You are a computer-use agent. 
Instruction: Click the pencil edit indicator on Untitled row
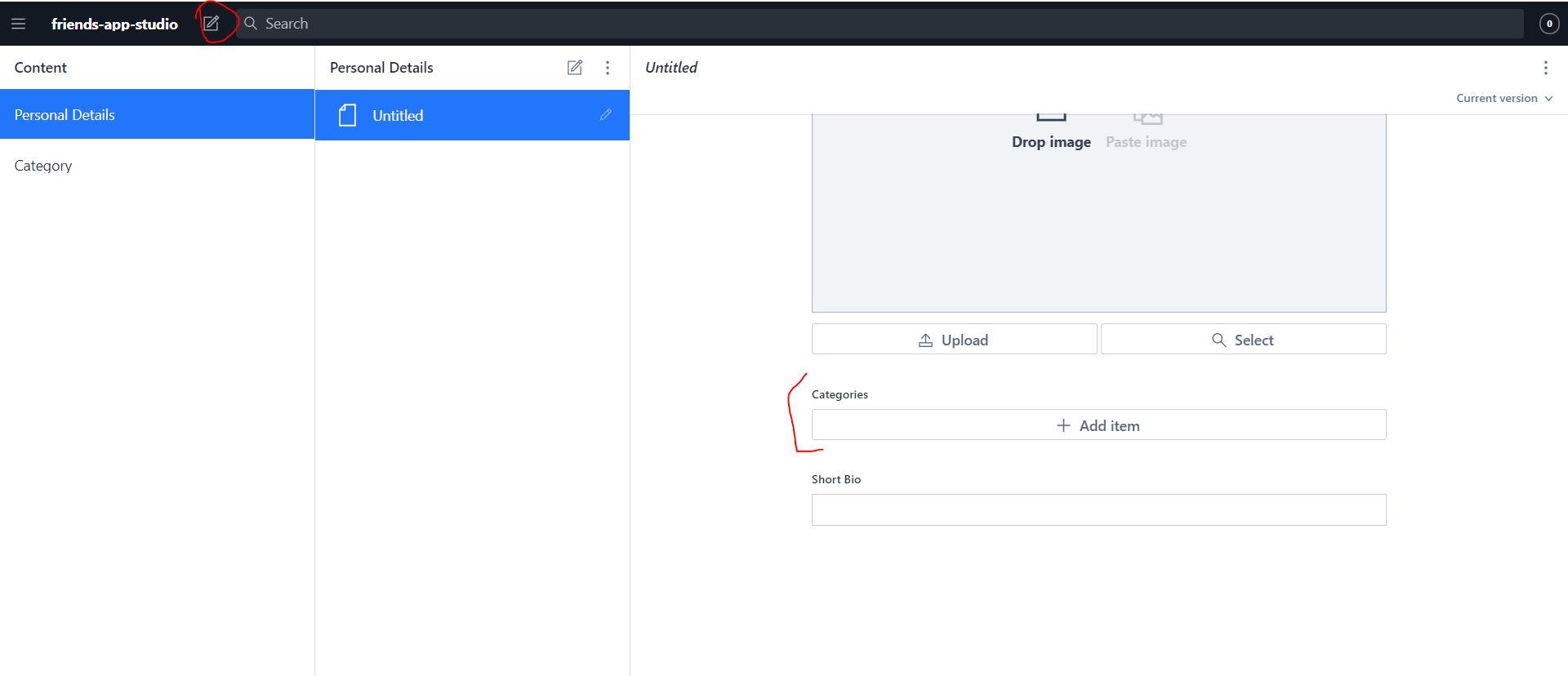pos(605,115)
